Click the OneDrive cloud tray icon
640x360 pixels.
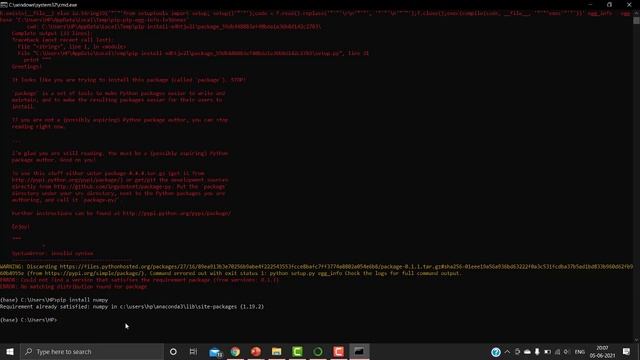(527, 351)
